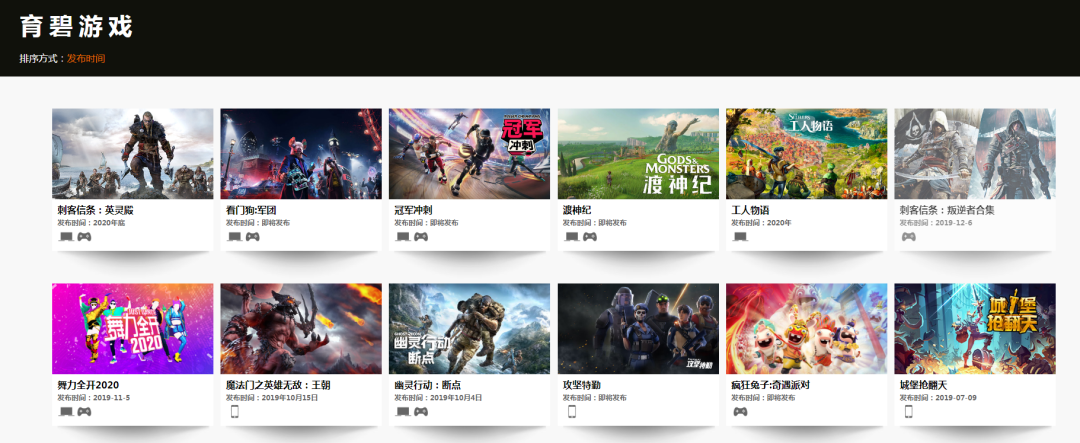Click release date text 2020年底
The height and width of the screenshot is (443, 1080).
point(109,223)
